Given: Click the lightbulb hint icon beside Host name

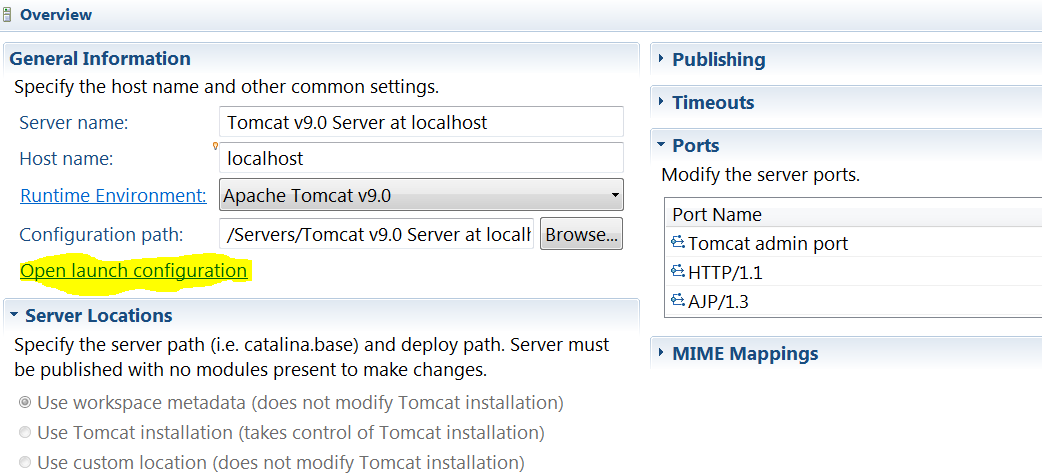Looking at the screenshot, I should (x=215, y=146).
